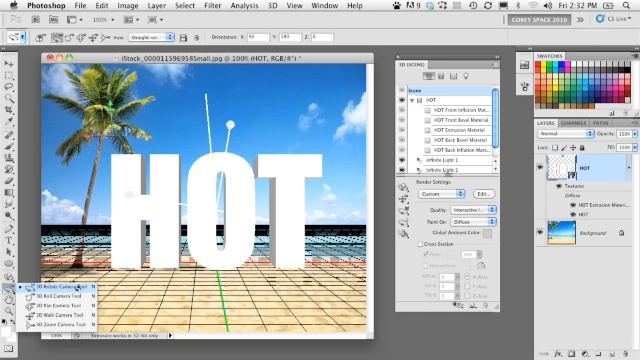Show 3D meshes filter icon
Viewport: 640px width, 360px height.
(441, 76)
